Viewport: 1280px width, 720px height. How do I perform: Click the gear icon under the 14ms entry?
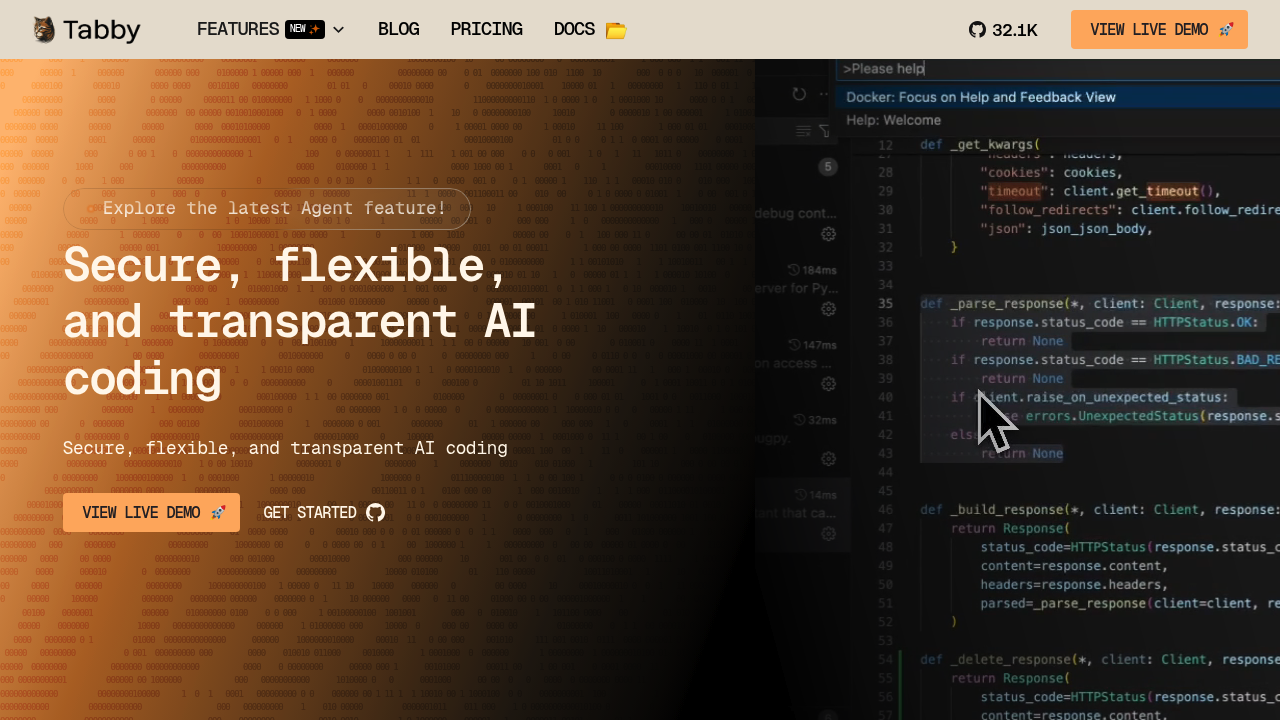coord(828,534)
